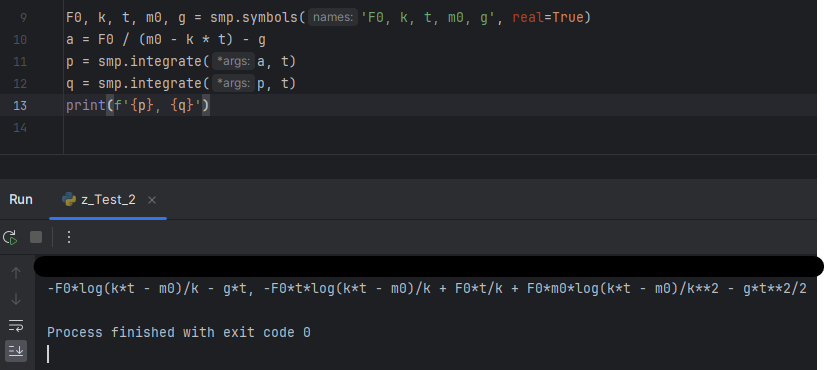This screenshot has width=824, height=370.
Task: Click line number 14 in the gutter
Action: 20,128
